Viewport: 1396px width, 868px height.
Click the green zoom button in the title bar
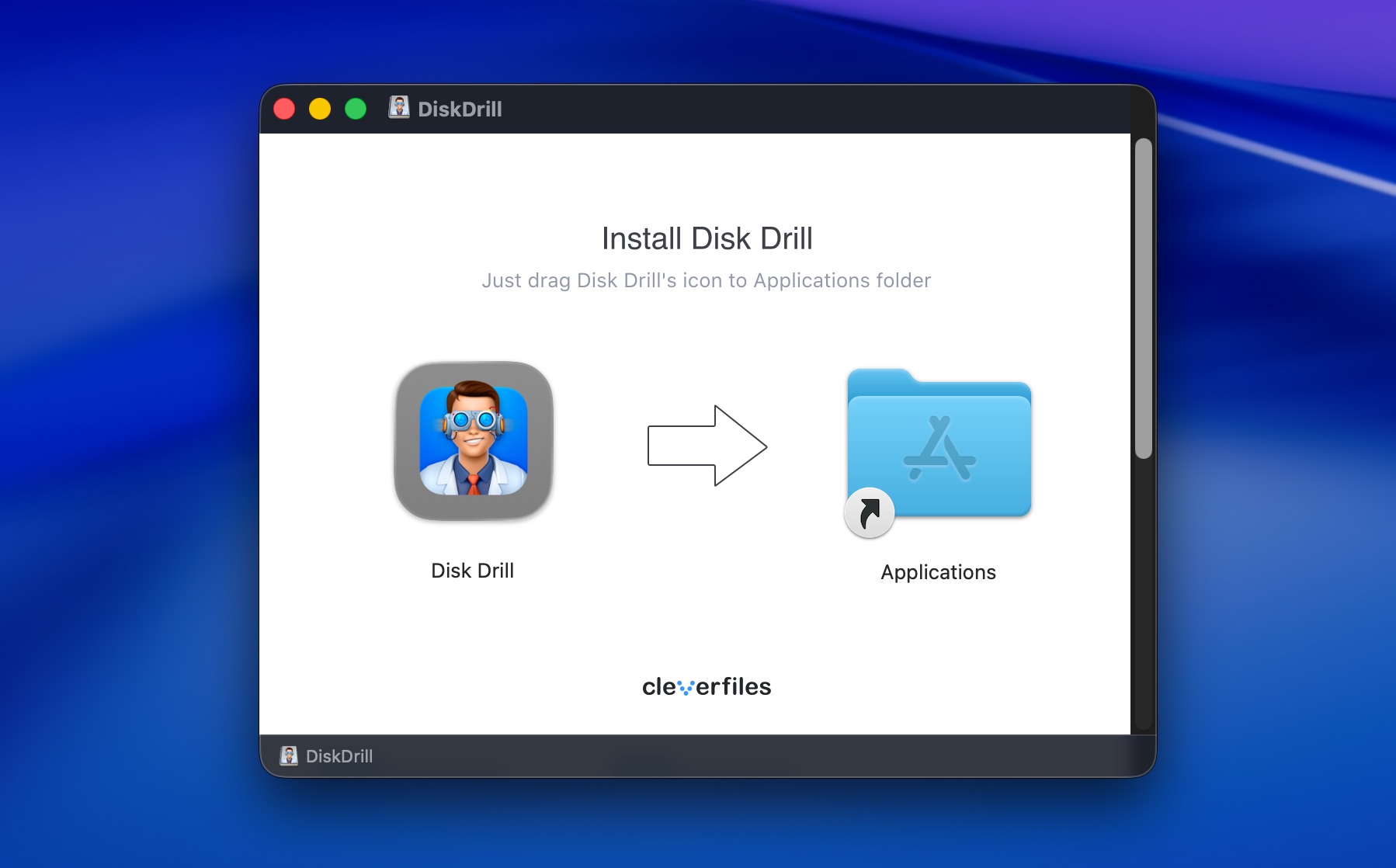[x=356, y=109]
